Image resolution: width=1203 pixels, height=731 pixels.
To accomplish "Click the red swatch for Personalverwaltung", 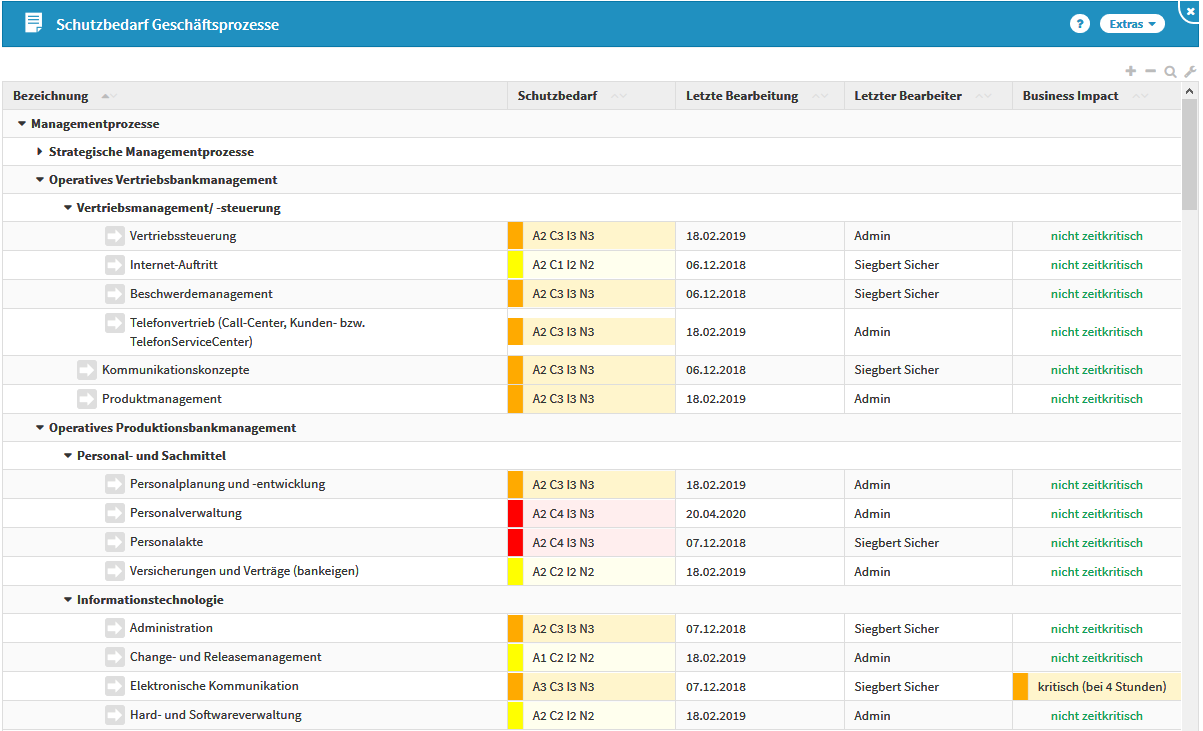I will [516, 514].
